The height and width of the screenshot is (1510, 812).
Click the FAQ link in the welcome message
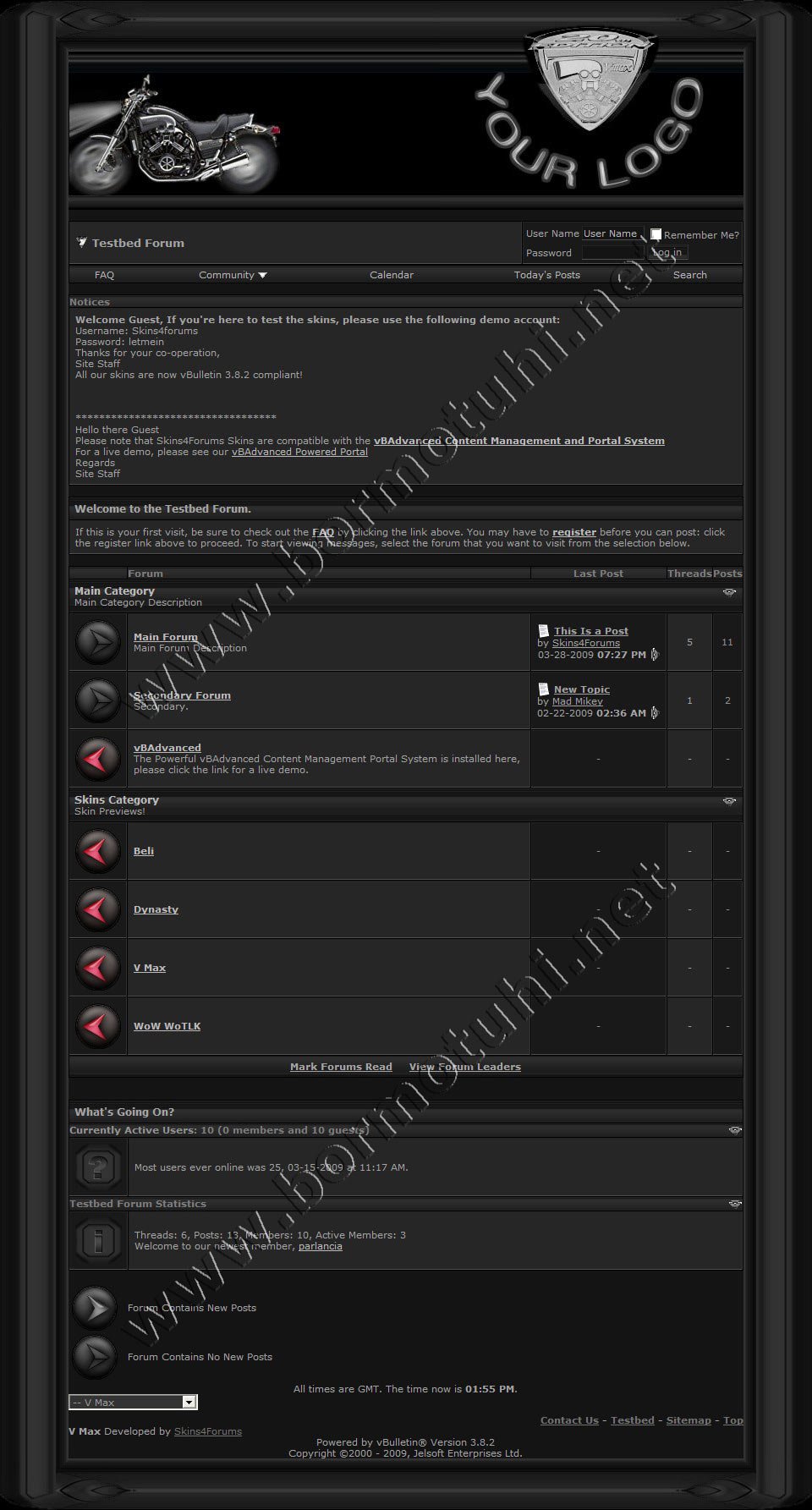pyautogui.click(x=323, y=532)
